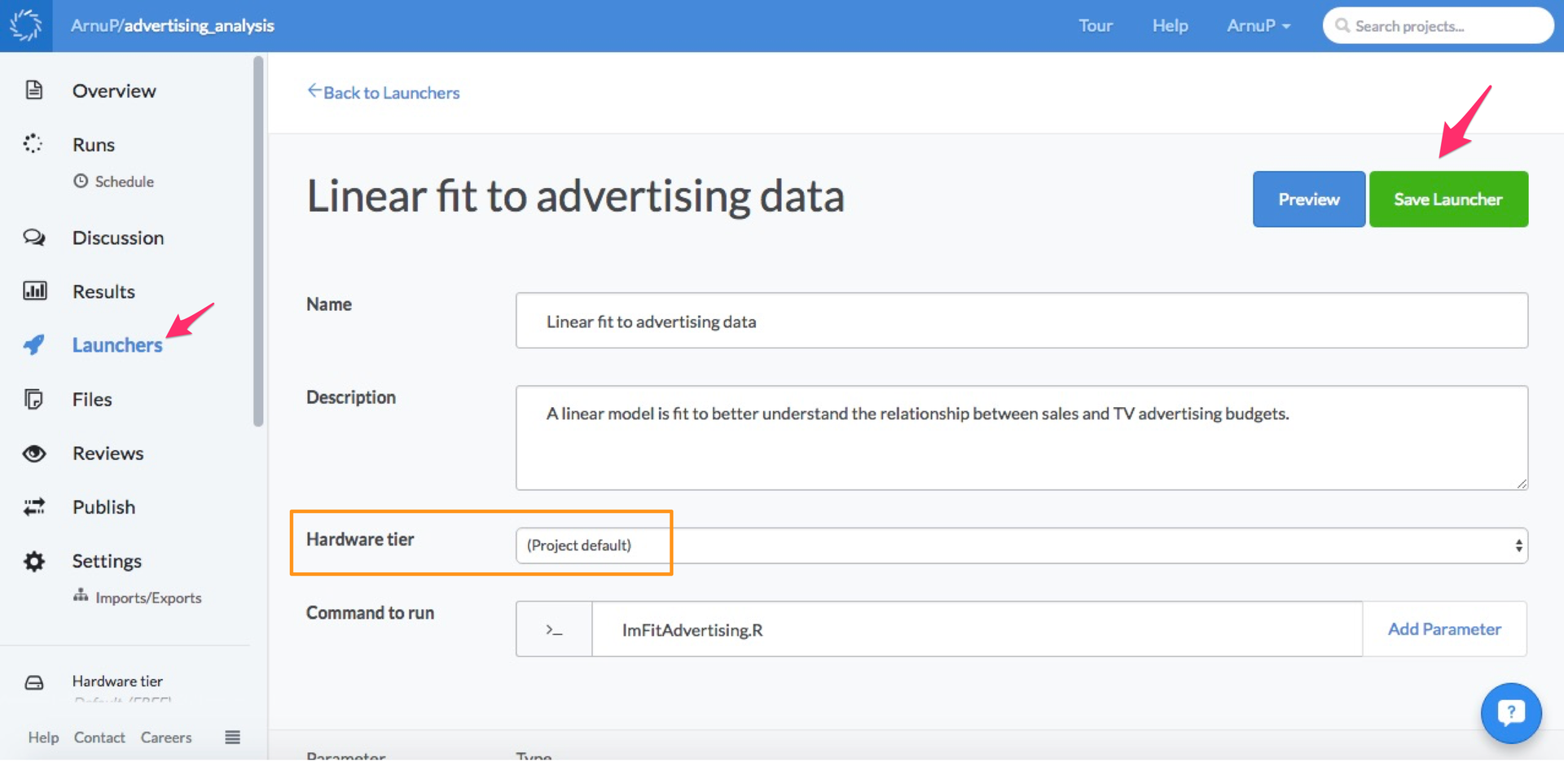
Task: Click Back to Launchers link
Action: click(383, 93)
